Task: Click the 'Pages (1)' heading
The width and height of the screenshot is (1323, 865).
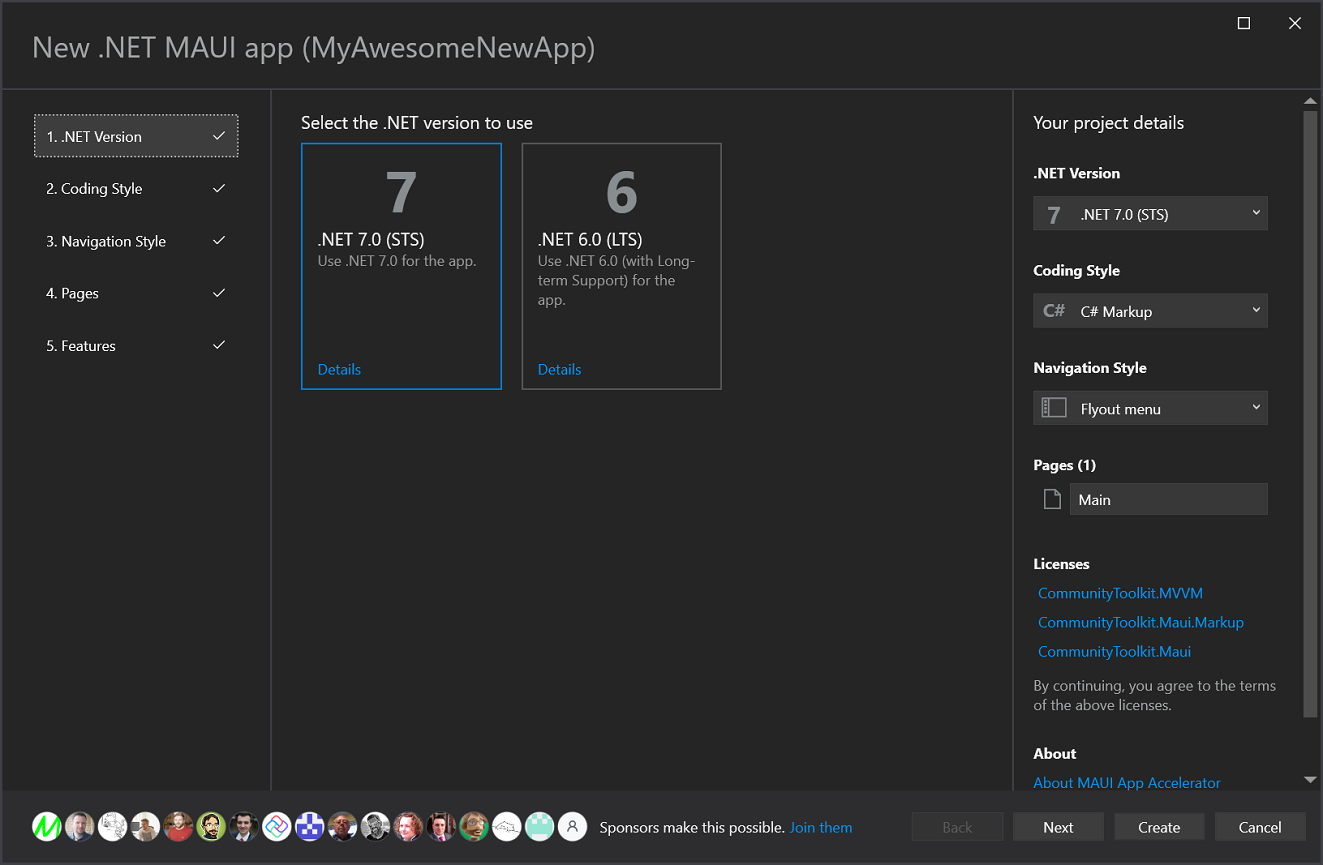Action: click(x=1064, y=465)
